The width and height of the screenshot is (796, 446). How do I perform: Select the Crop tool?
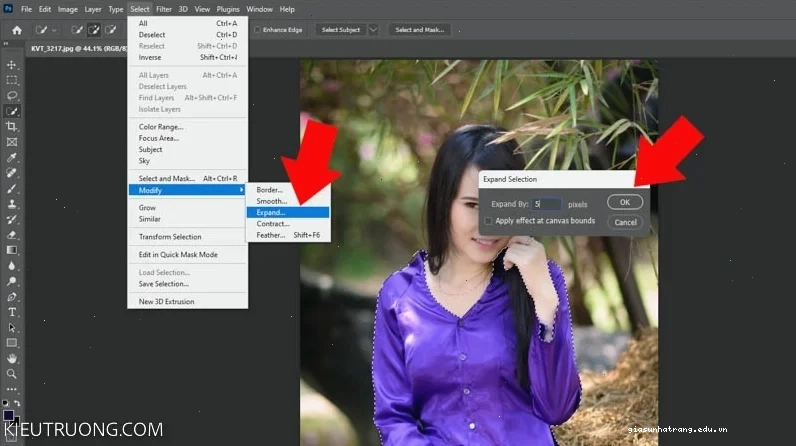12,126
